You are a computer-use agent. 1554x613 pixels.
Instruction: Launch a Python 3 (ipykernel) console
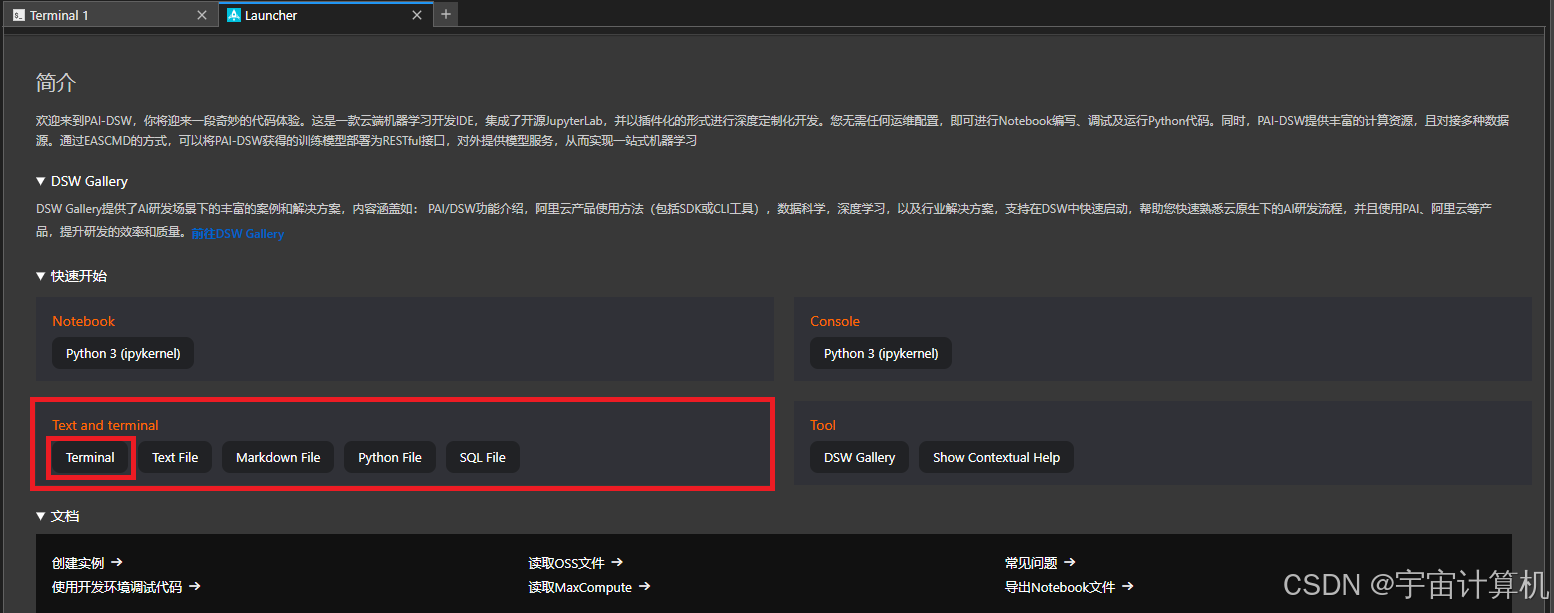click(x=880, y=353)
